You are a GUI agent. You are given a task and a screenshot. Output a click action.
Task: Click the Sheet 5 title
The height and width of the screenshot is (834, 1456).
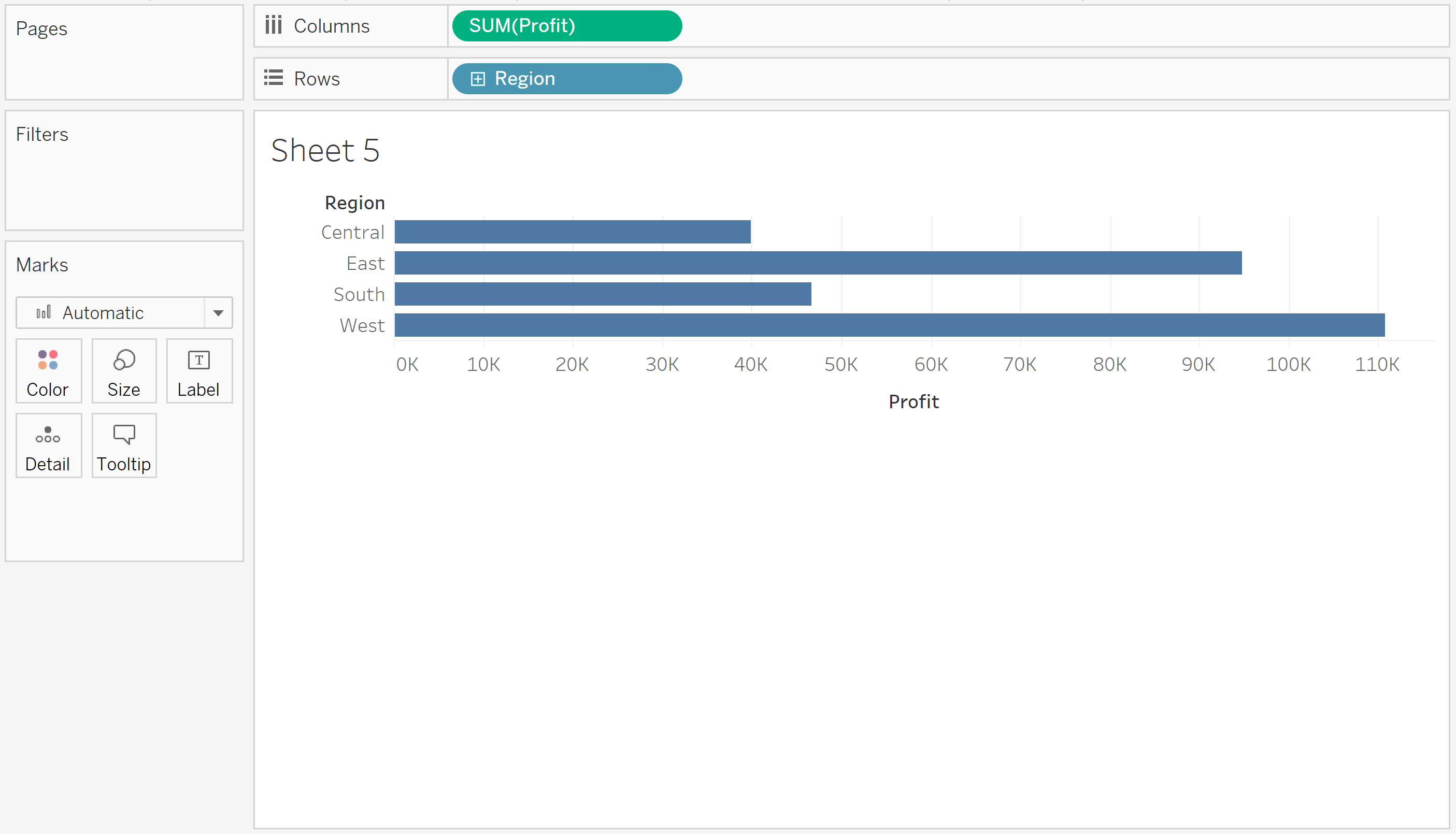click(x=325, y=150)
